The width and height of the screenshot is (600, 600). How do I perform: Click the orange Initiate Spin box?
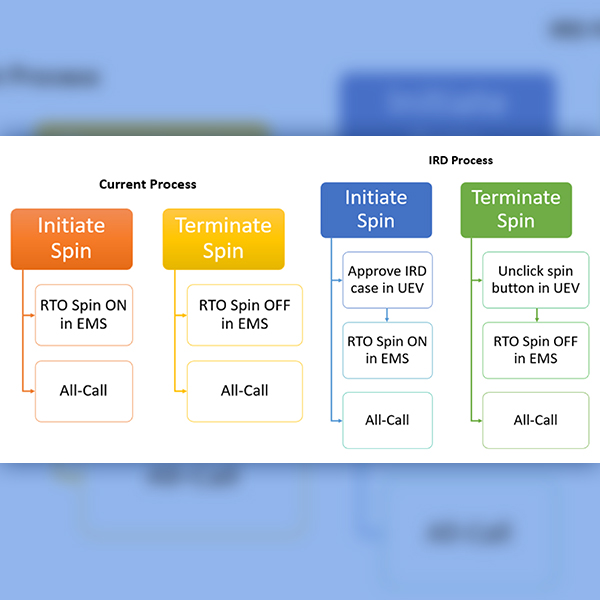[x=71, y=238]
